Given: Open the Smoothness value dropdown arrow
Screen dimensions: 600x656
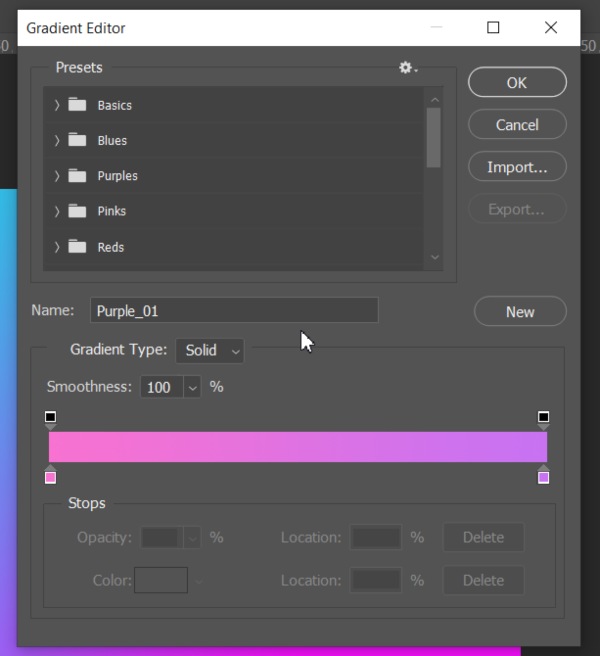Looking at the screenshot, I should coord(192,387).
